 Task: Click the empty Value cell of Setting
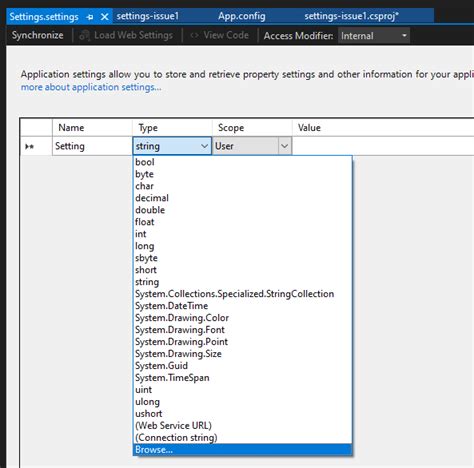coord(383,146)
